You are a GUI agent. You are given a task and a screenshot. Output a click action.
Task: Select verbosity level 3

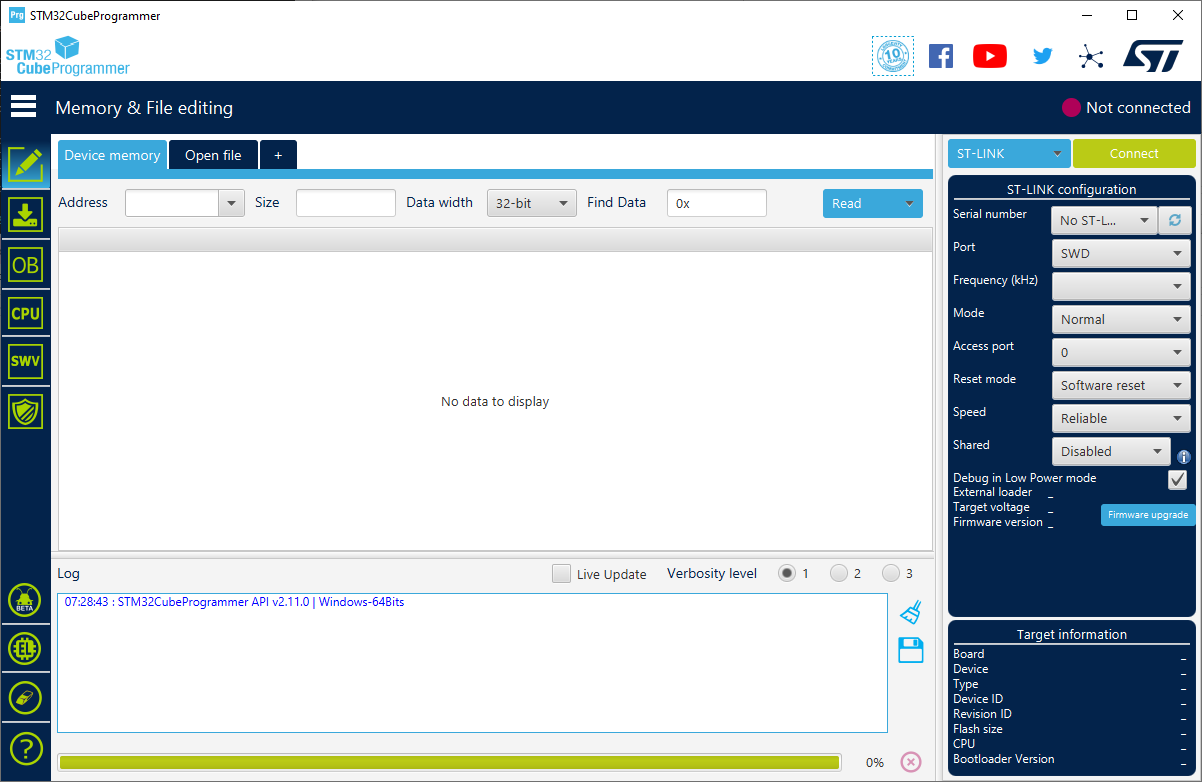(x=891, y=573)
